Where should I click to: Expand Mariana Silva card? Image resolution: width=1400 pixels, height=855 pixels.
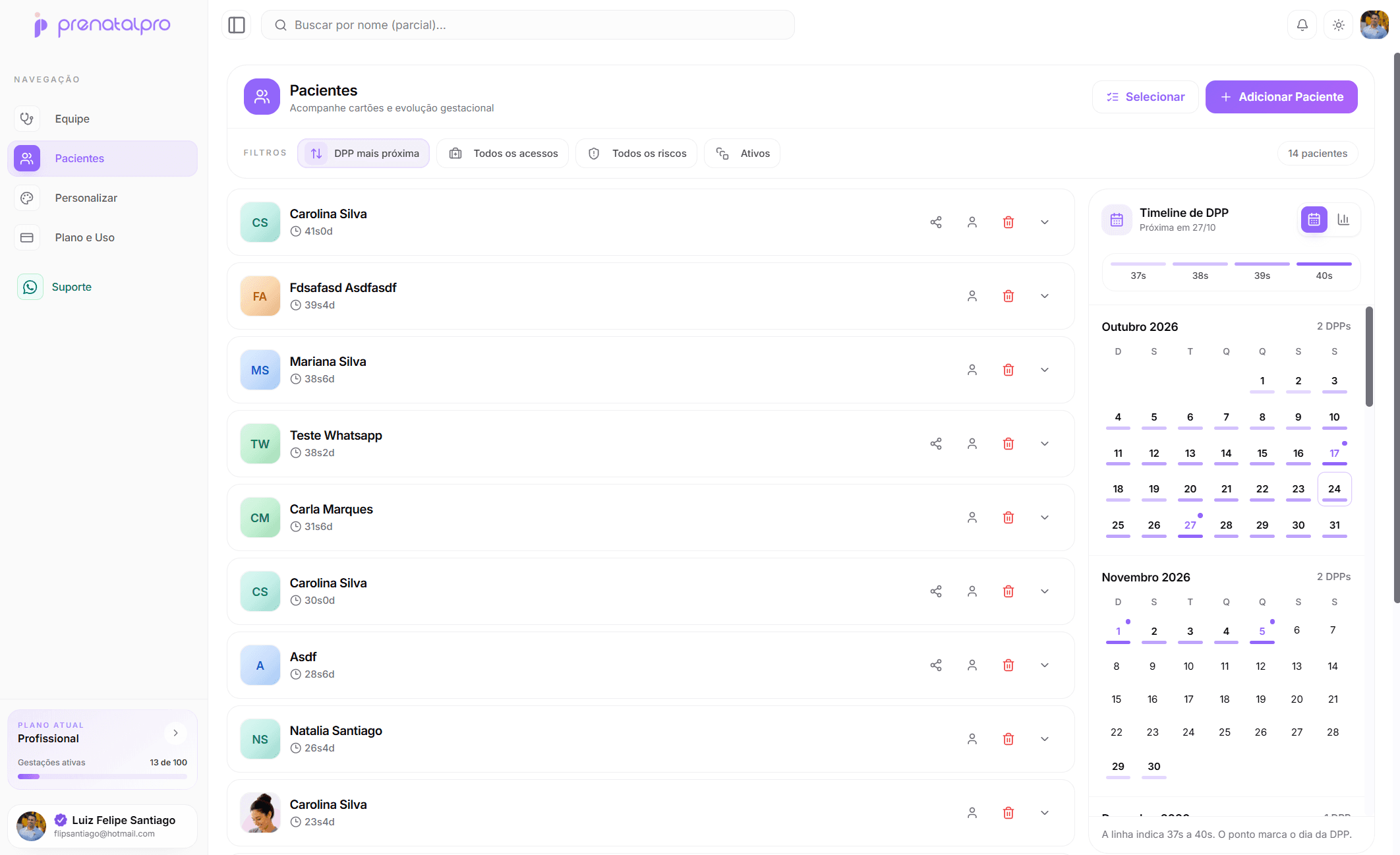click(1045, 370)
